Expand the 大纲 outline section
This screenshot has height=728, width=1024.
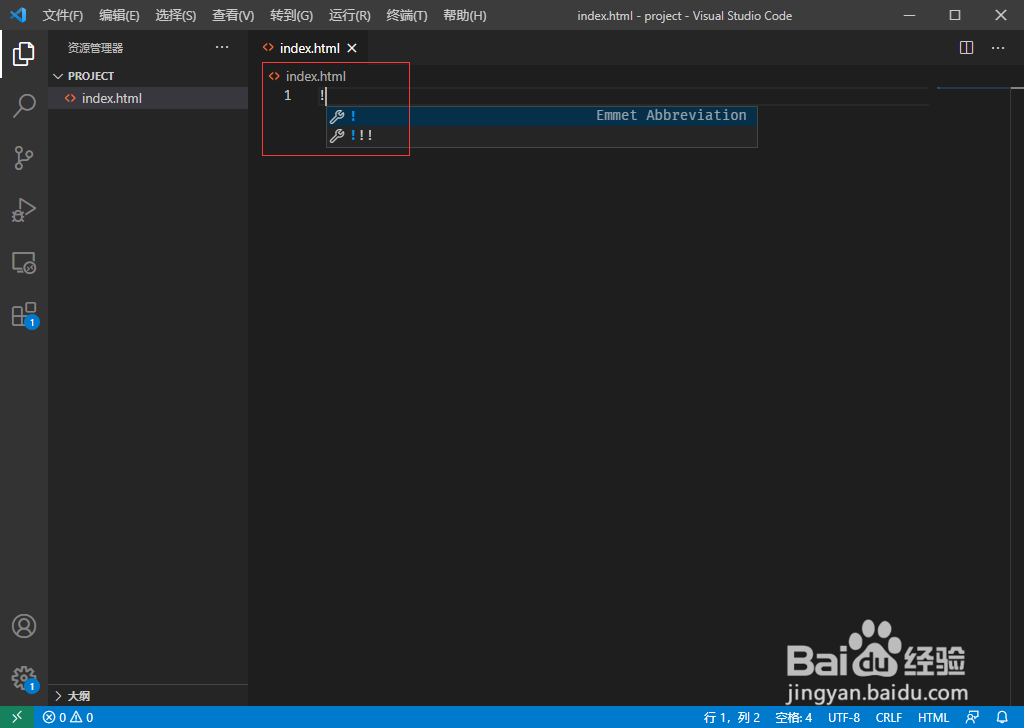coord(148,696)
